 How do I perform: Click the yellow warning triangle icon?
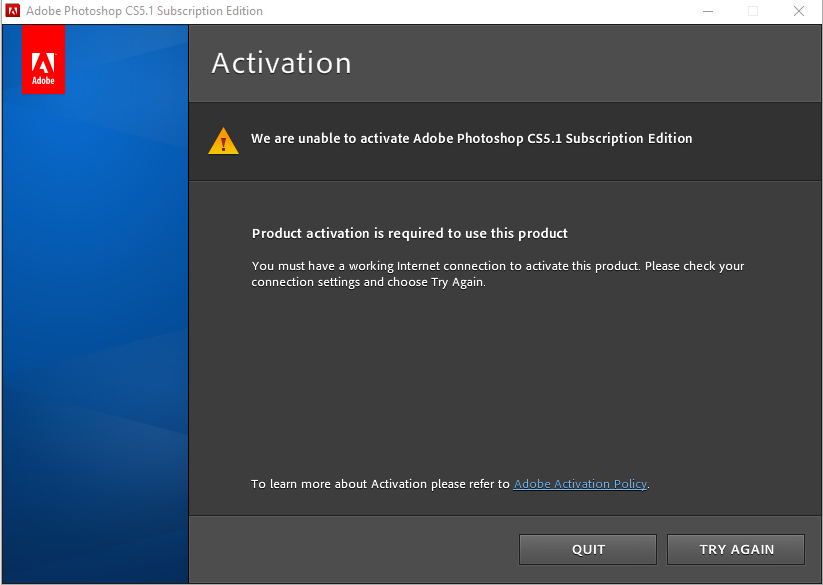(224, 141)
